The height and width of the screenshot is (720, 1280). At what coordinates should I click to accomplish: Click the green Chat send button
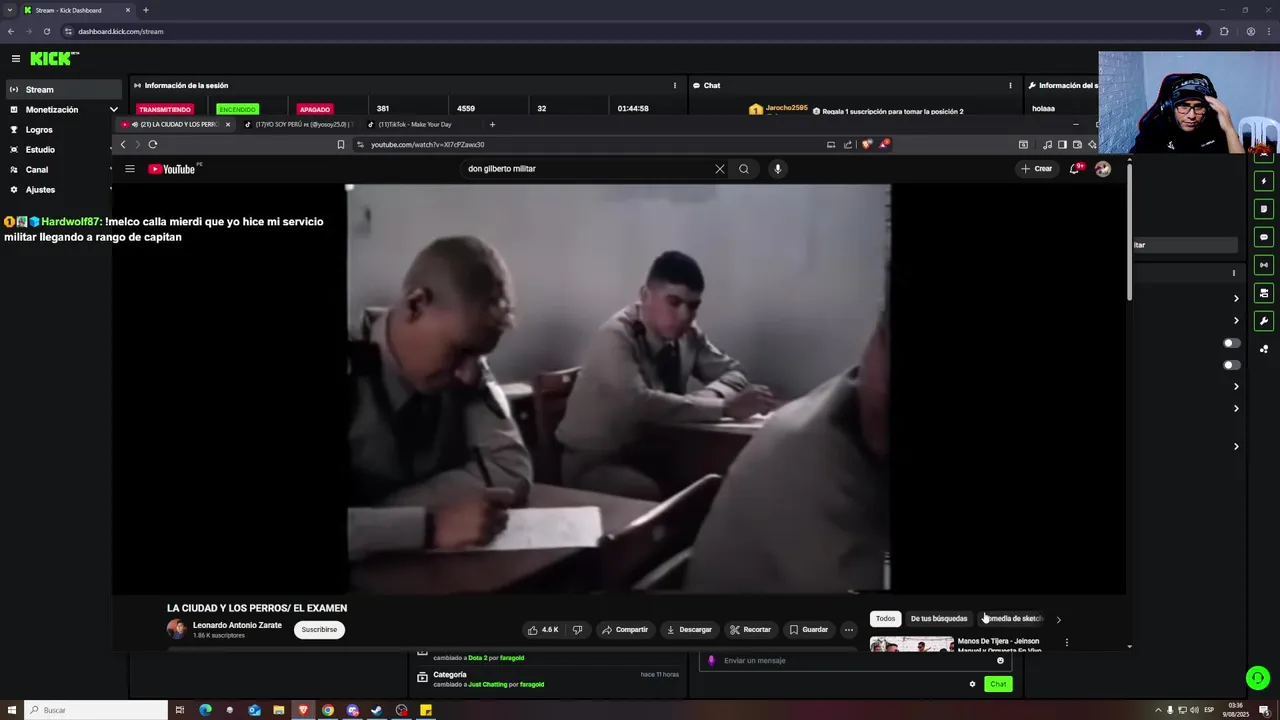pos(998,684)
